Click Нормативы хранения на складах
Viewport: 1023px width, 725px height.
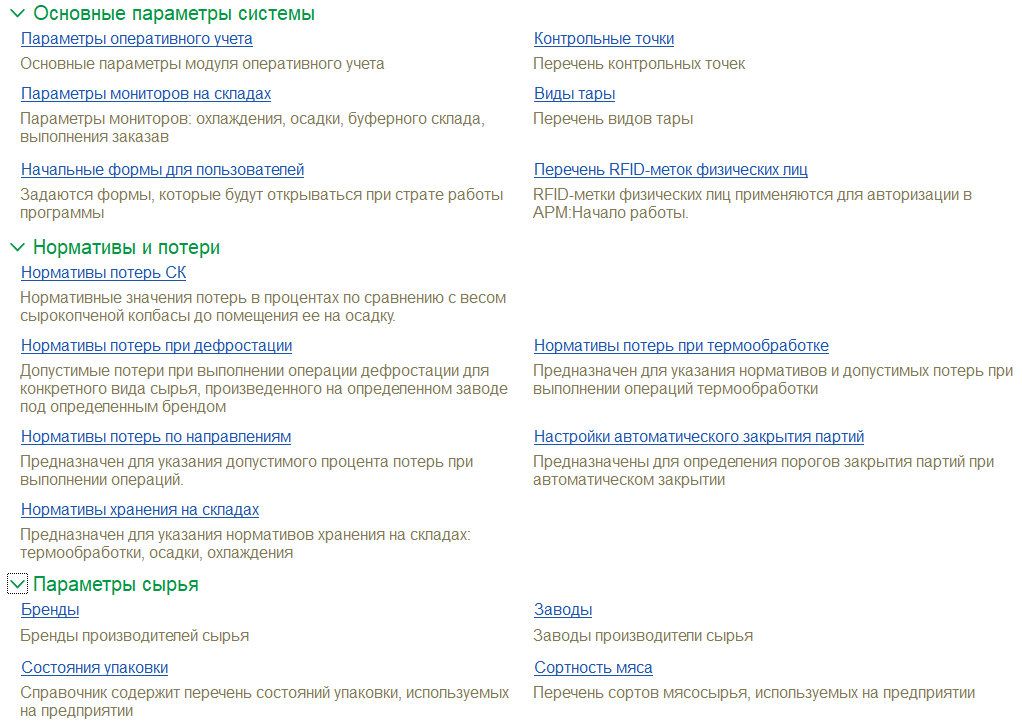click(x=140, y=510)
